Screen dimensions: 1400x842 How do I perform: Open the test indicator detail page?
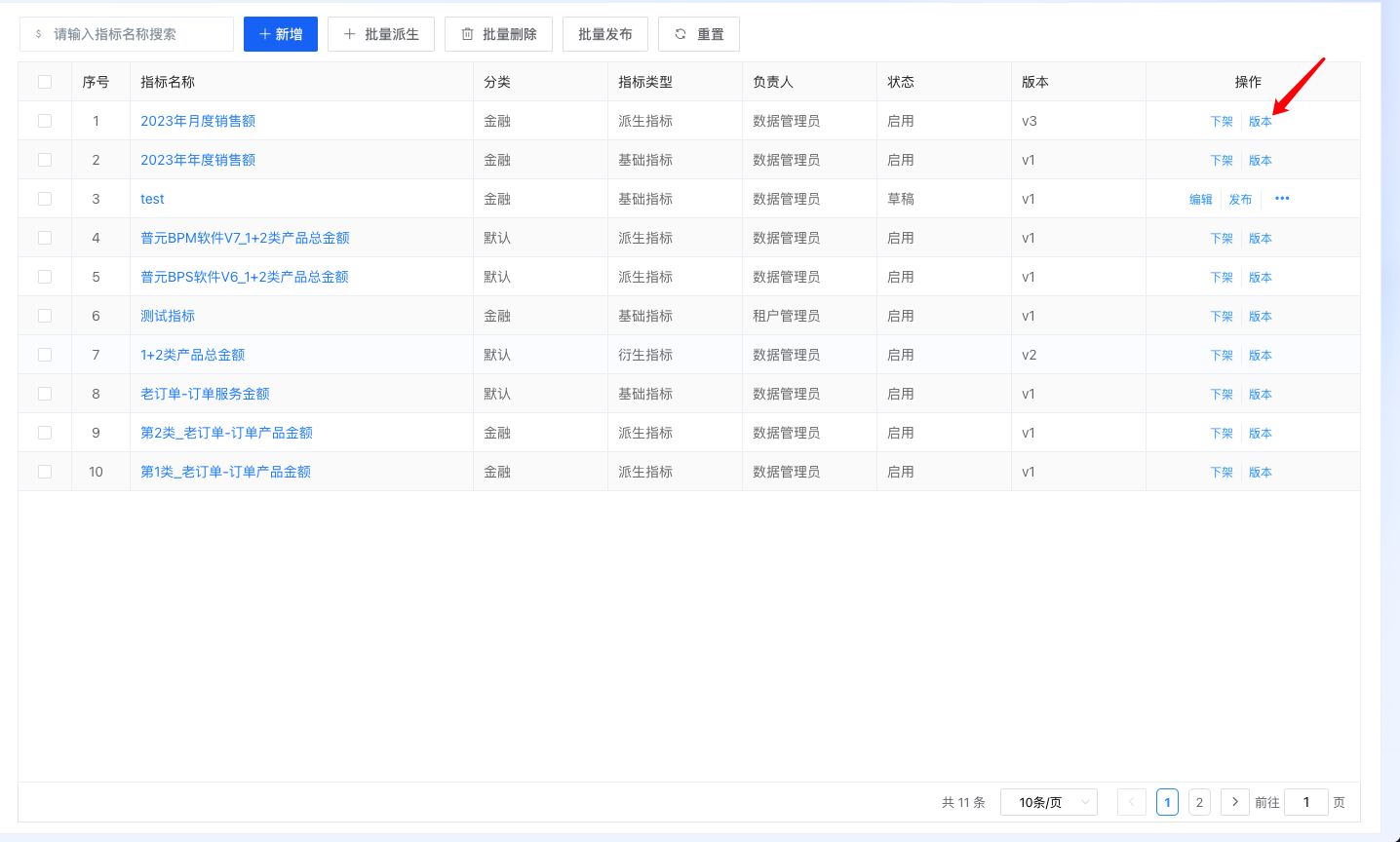152,198
